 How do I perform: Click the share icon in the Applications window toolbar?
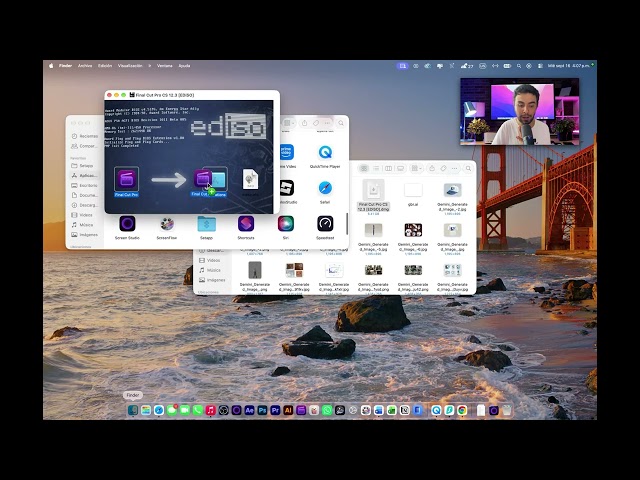(304, 123)
